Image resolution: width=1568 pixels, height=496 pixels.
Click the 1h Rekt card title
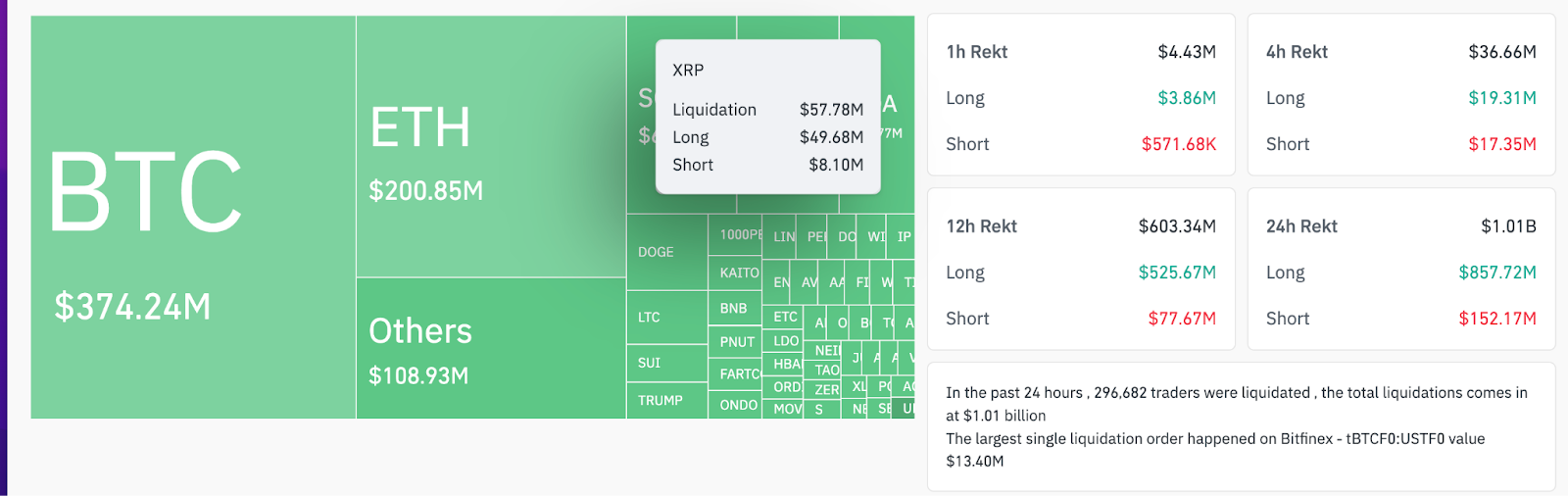click(x=977, y=52)
